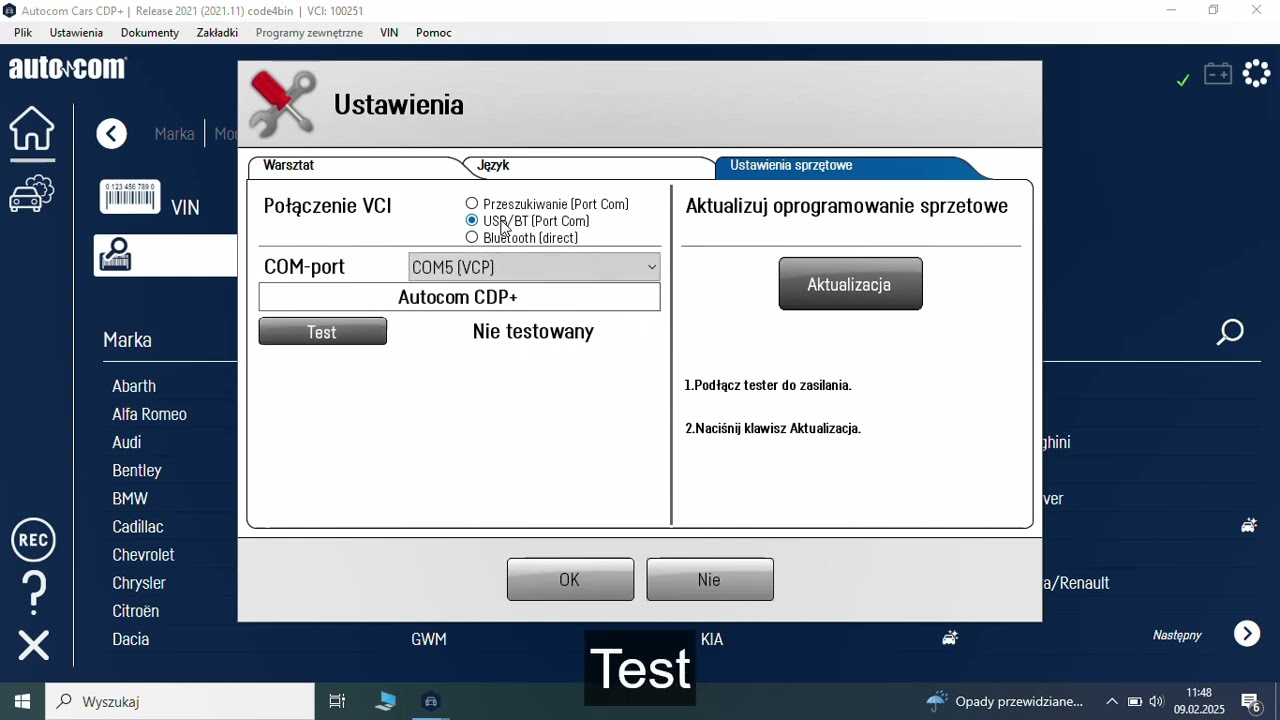The image size is (1280, 720).
Task: Select Citroën in the brand list
Action: 135,611
